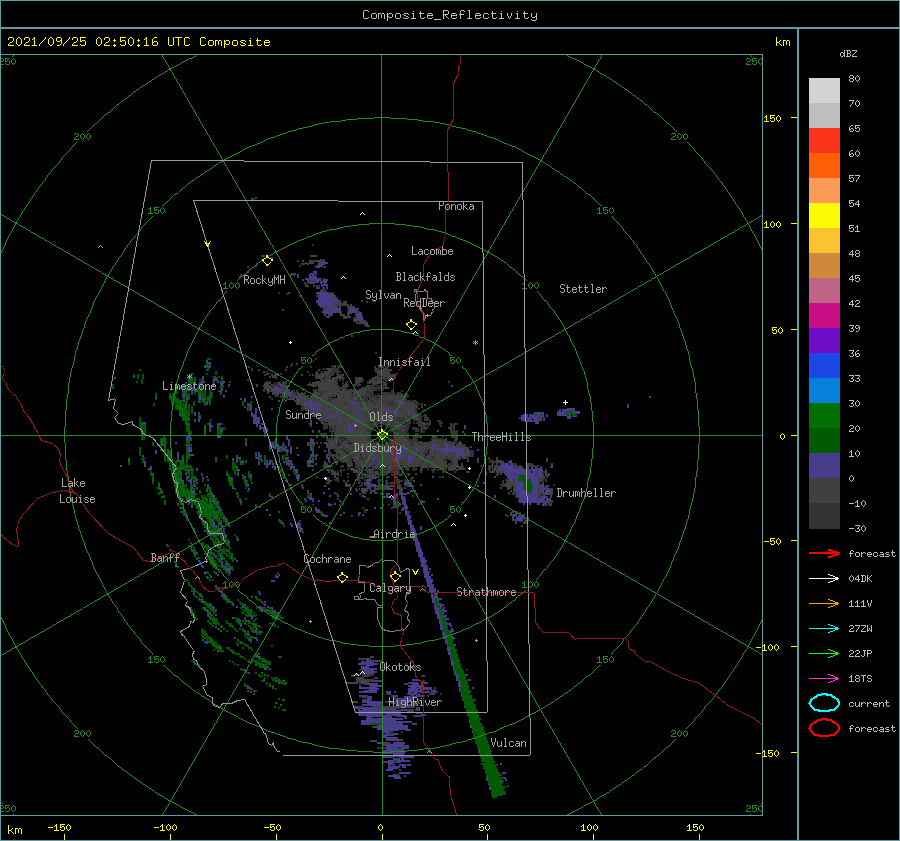Select the yellow 54-51 dBZ swatch

(824, 216)
